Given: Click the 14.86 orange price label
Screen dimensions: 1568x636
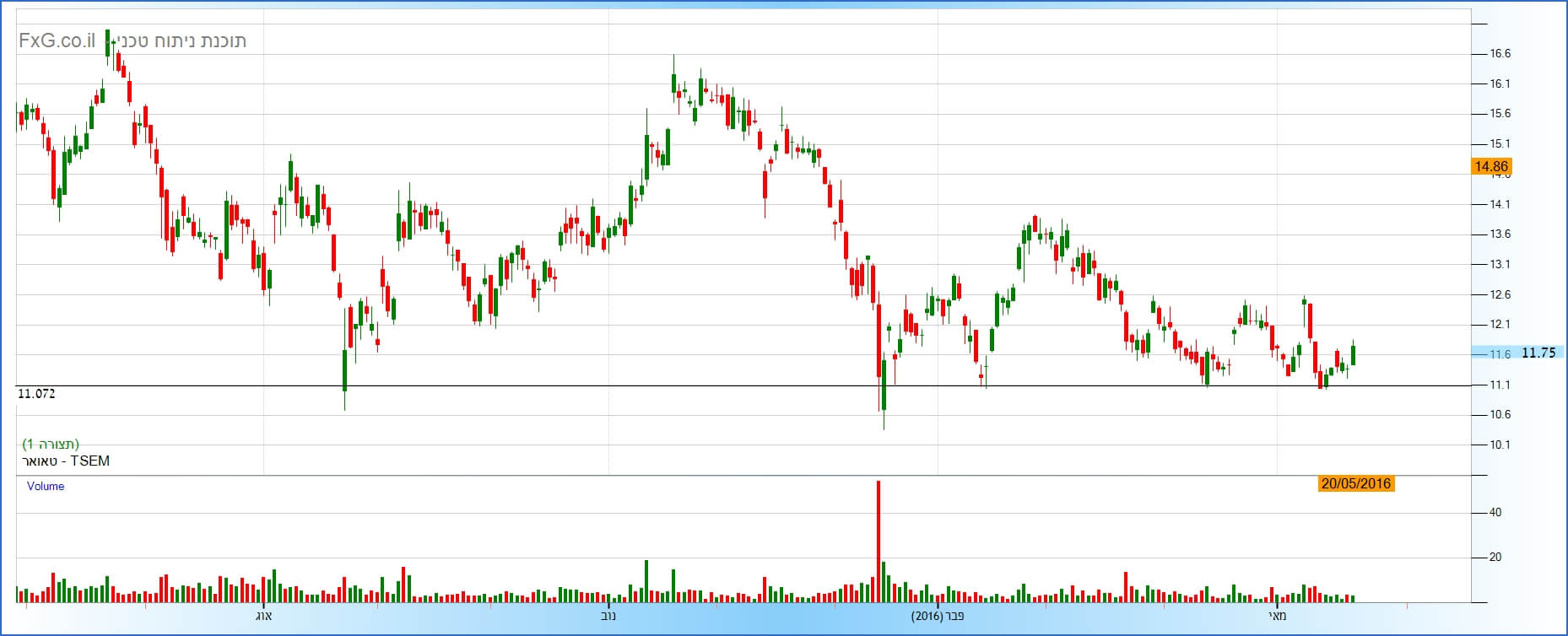Looking at the screenshot, I should pos(1491,166).
